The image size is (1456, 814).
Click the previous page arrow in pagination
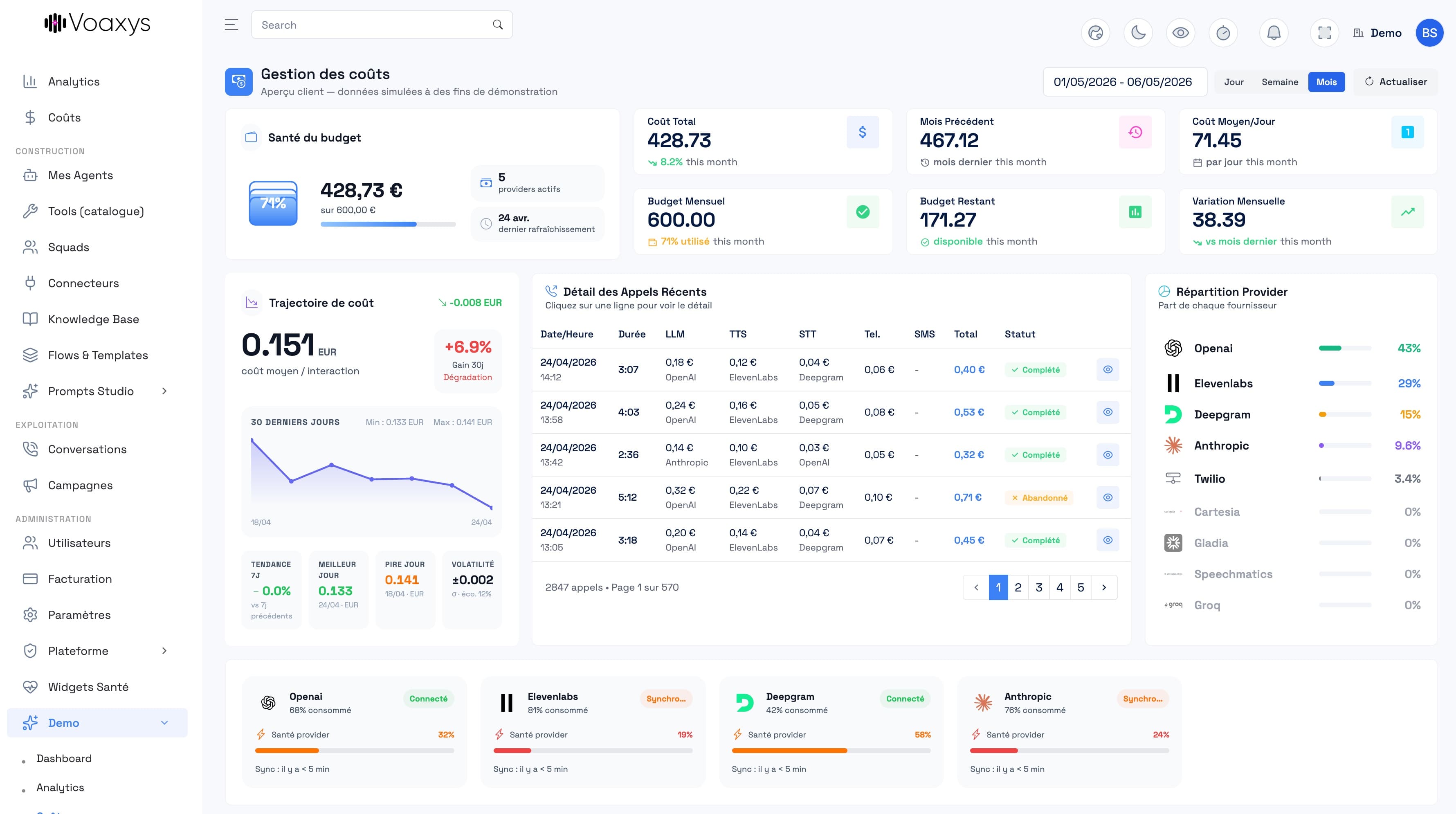pos(976,587)
